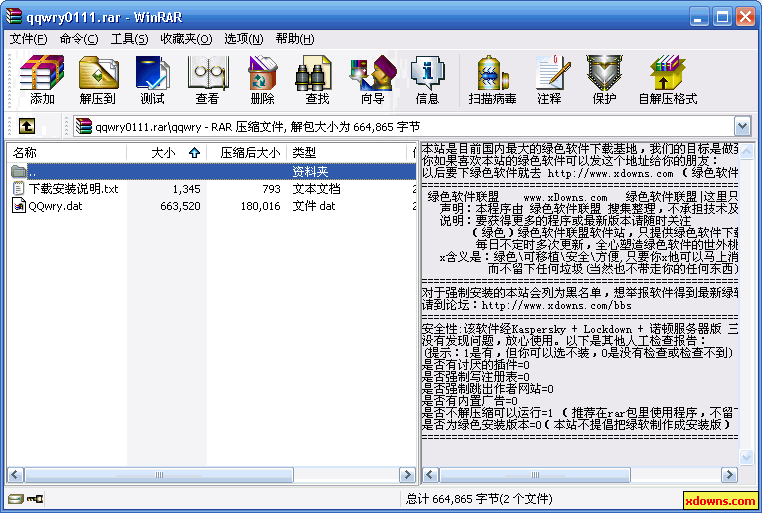Open the 选项(N) menu

[243, 39]
